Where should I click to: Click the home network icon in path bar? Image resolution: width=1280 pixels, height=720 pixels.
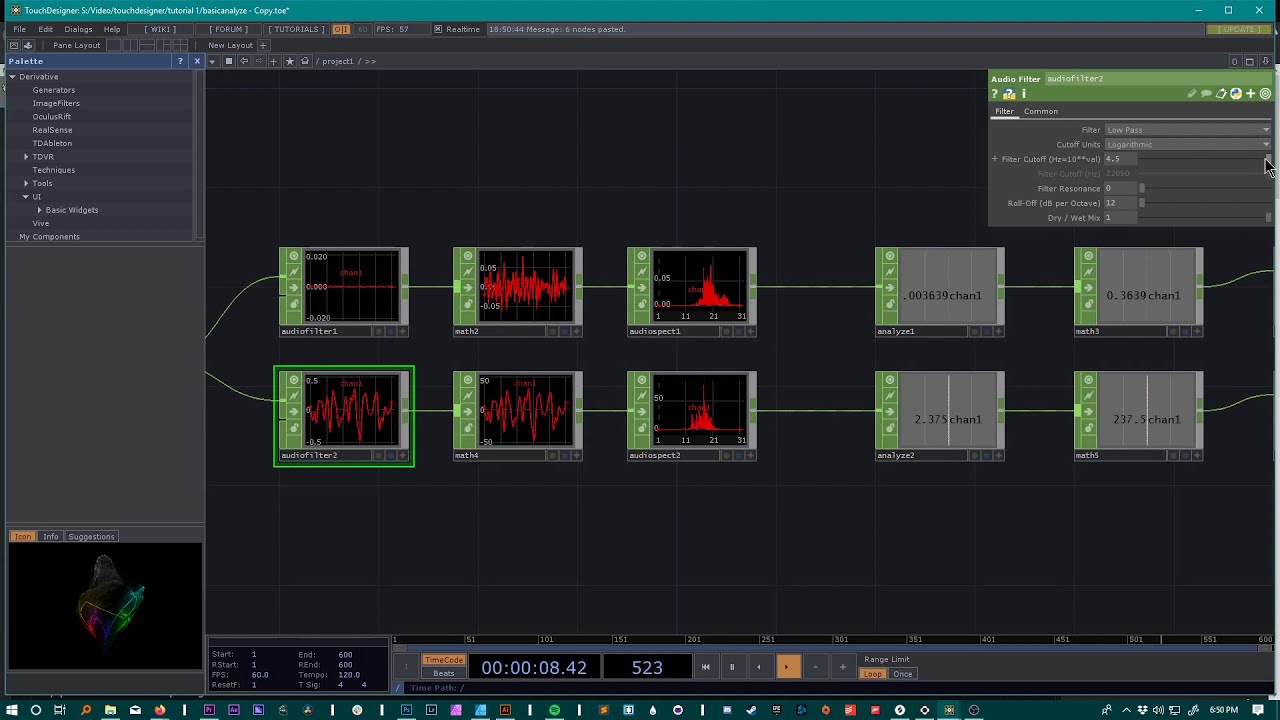click(x=304, y=61)
